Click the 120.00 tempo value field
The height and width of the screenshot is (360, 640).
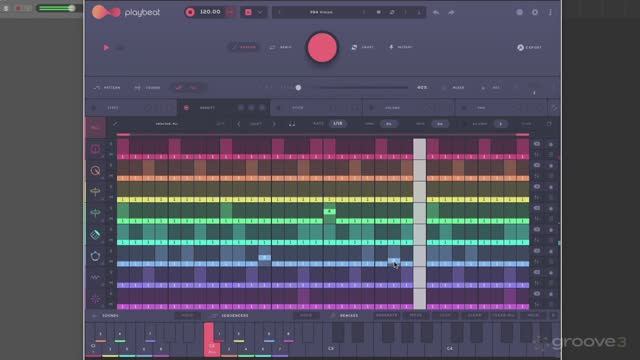click(210, 12)
